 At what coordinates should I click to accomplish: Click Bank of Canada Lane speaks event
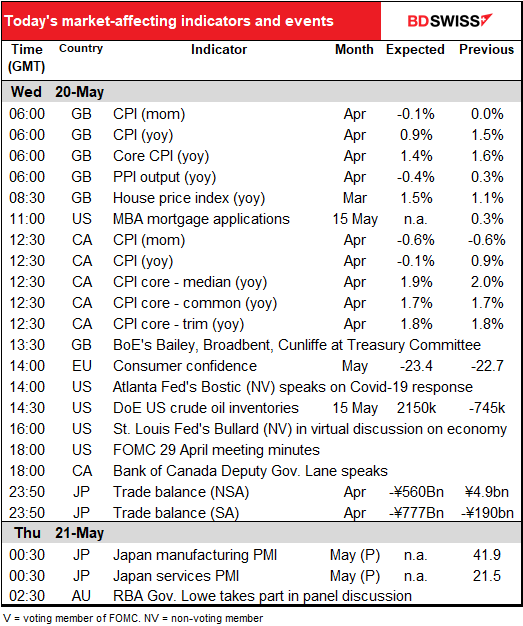tap(250, 471)
